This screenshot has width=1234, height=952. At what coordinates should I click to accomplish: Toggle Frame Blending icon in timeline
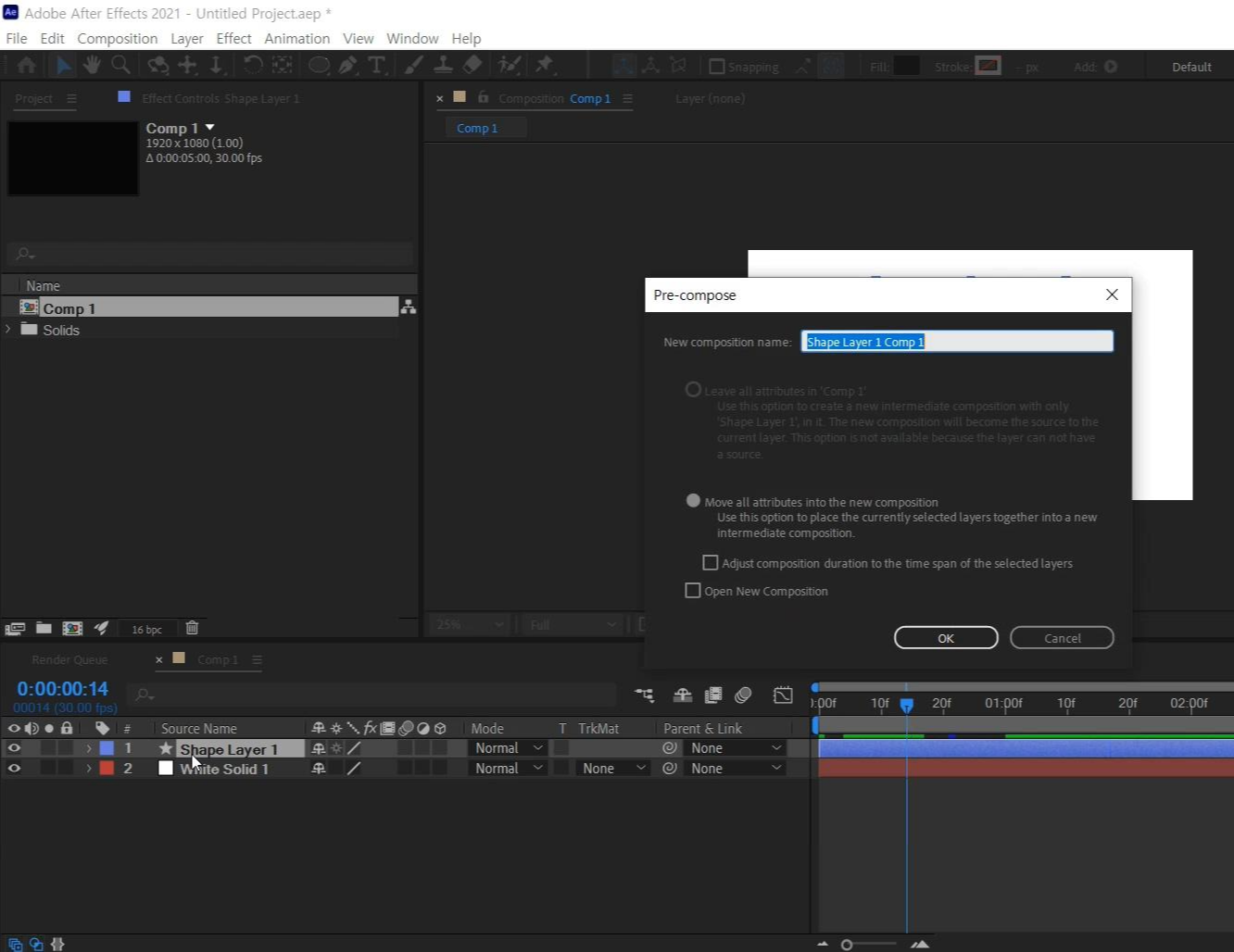[713, 695]
